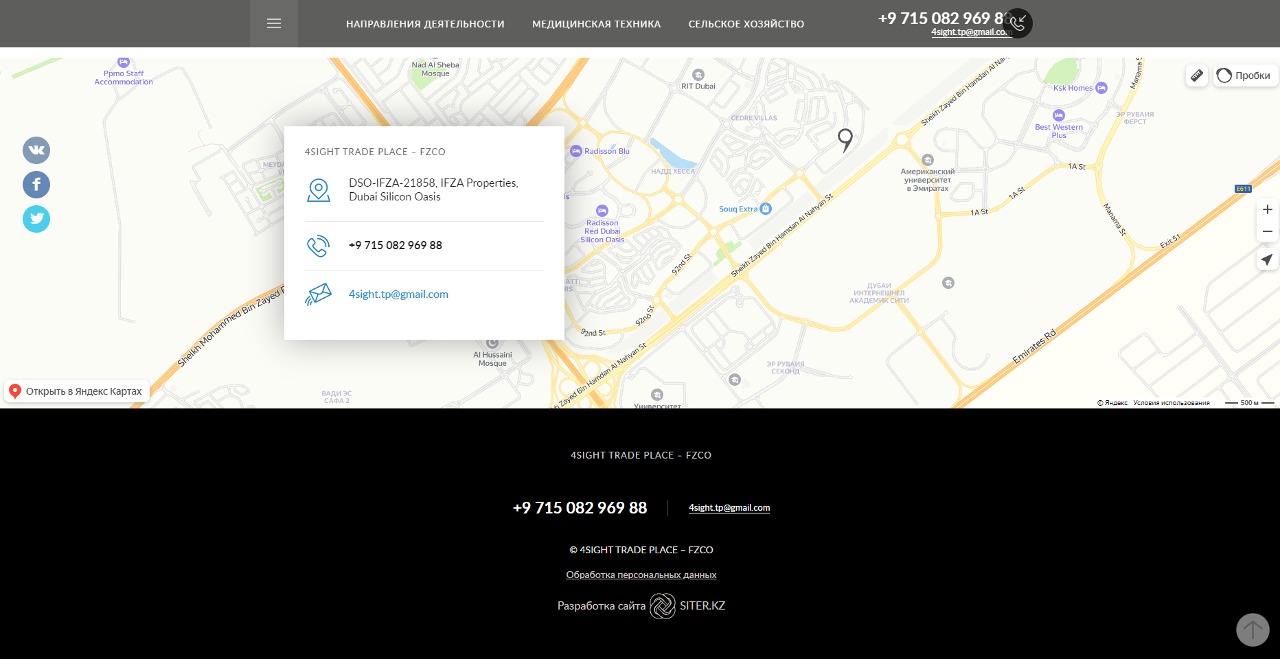Open the VK social page icon
This screenshot has width=1280, height=659.
click(x=36, y=151)
